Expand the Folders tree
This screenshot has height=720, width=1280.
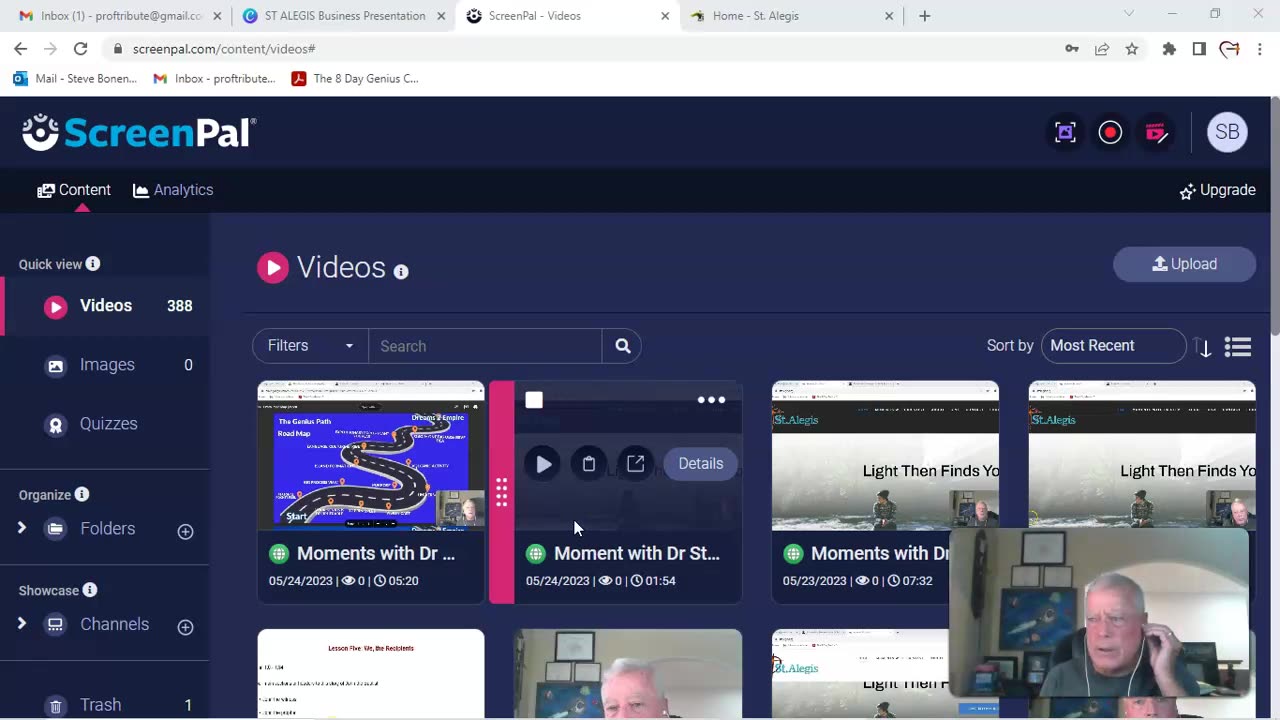(x=21, y=528)
